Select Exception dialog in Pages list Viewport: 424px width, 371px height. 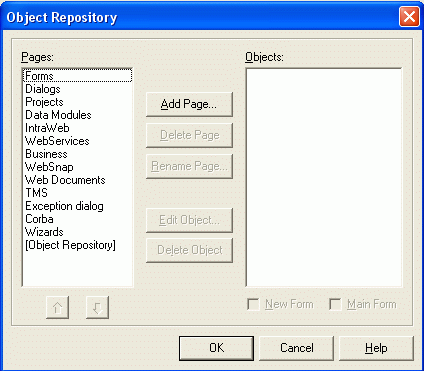pos(77,206)
